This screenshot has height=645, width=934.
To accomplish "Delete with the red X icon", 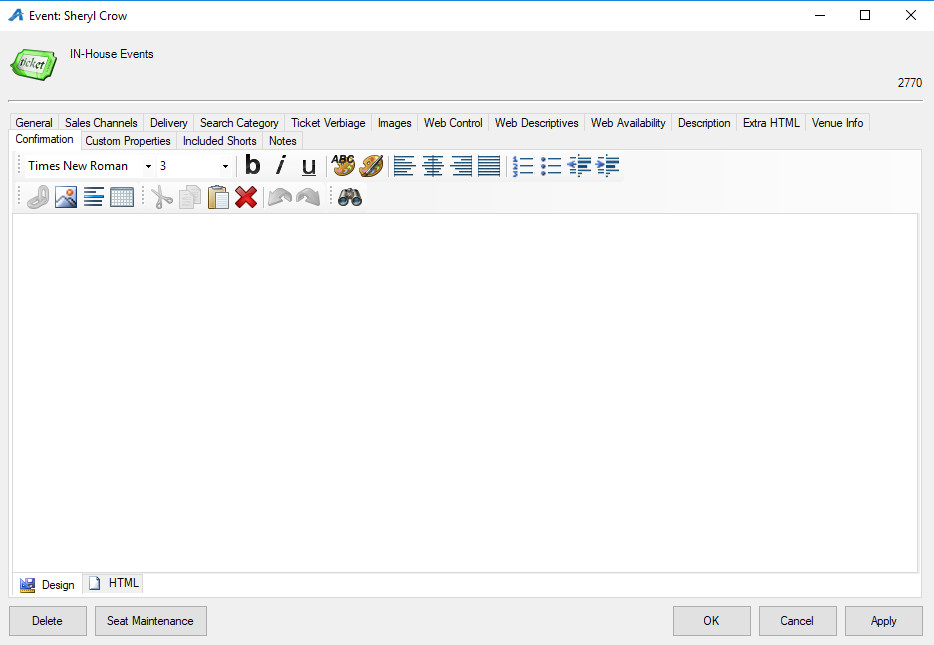I will pyautogui.click(x=246, y=197).
